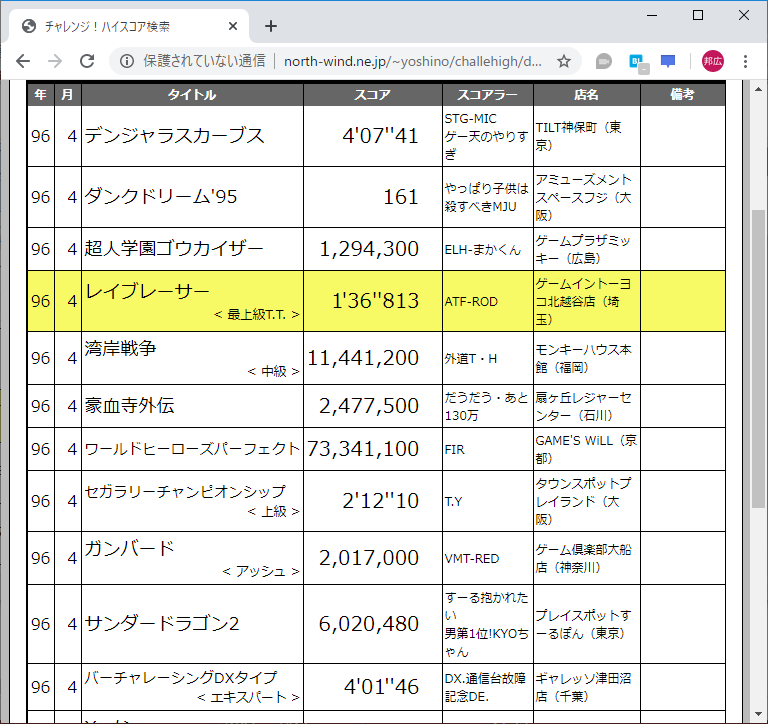Click the スコアラー column header
Viewport: 768px width, 724px height.
(487, 95)
